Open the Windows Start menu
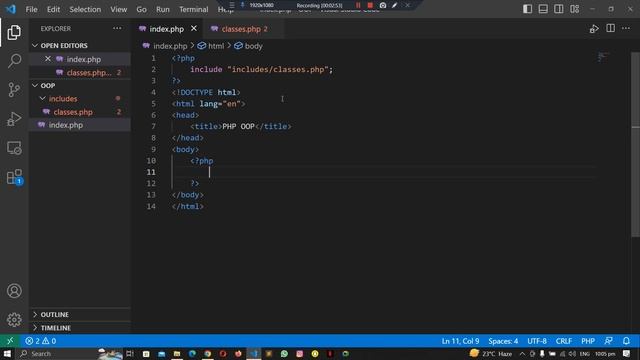The image size is (640, 360). 7,353
